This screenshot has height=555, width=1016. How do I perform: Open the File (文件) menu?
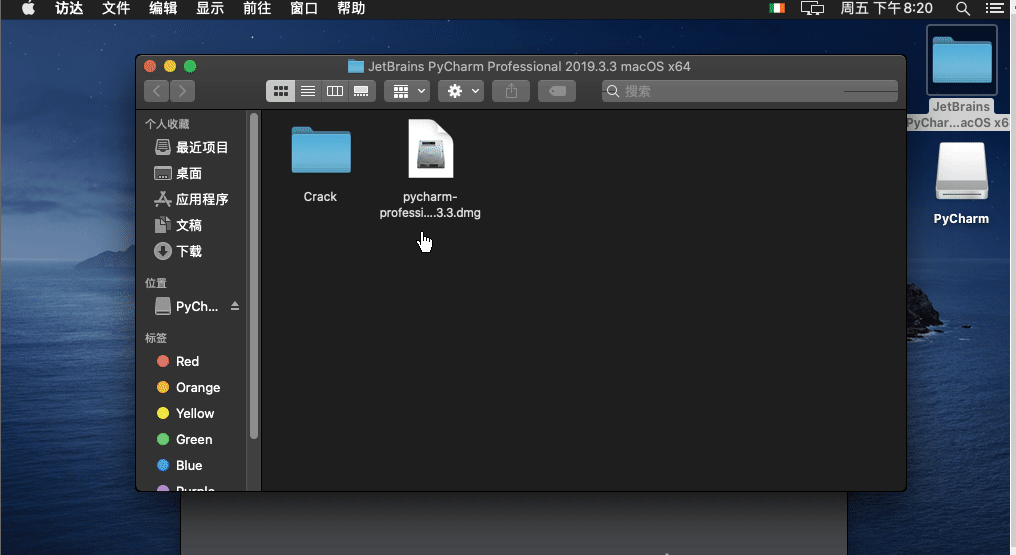[x=116, y=8]
